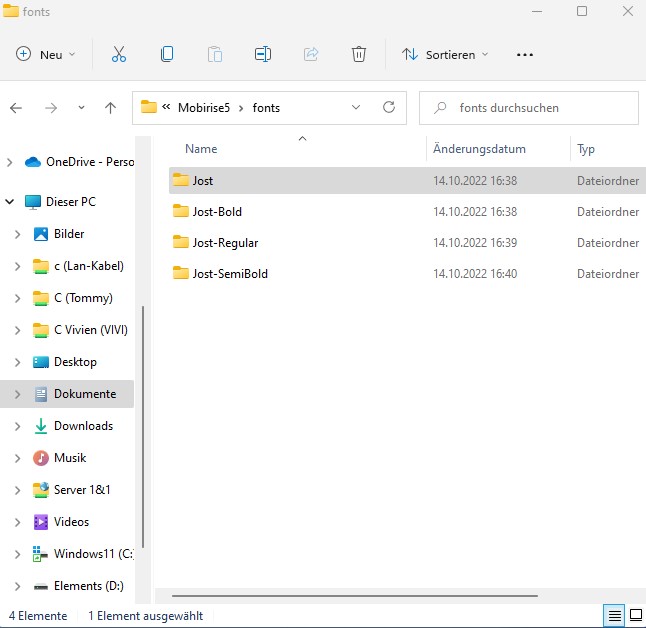Collapse the Dieser PC tree node
Screen dimensions: 646x628
point(11,202)
